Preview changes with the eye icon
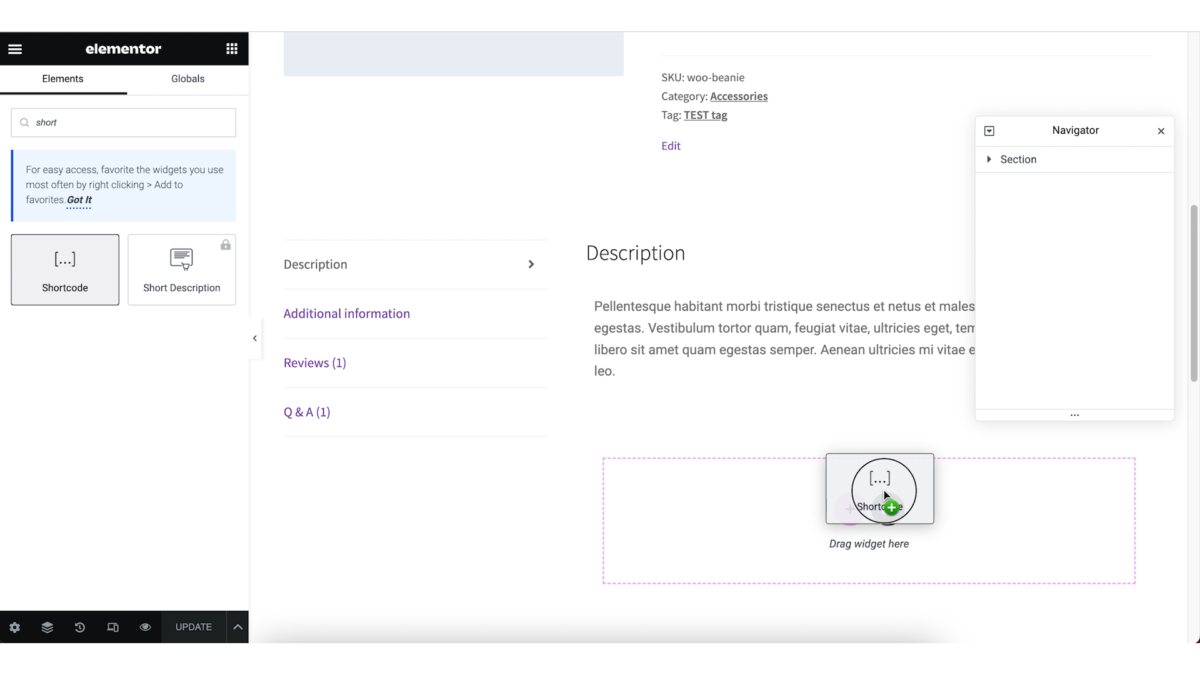 tap(145, 627)
